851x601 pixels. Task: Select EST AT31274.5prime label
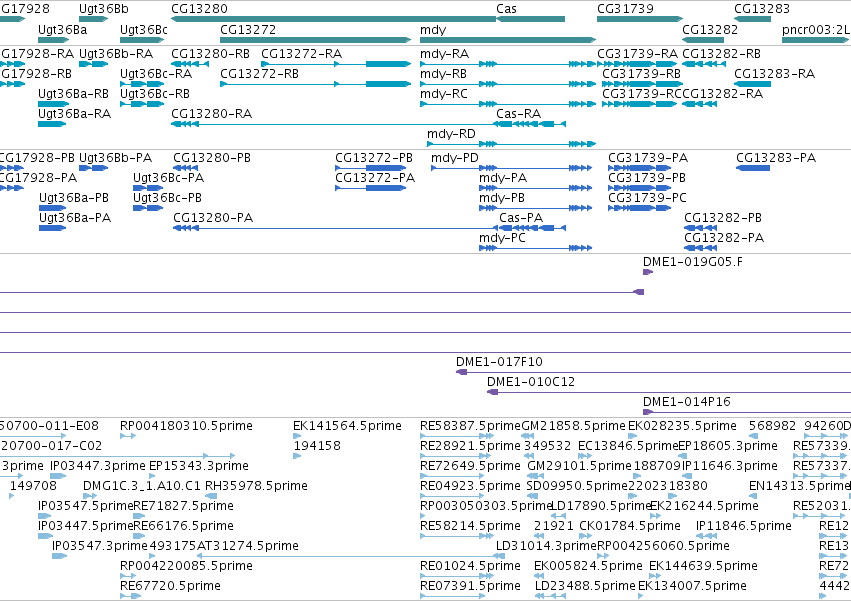[x=247, y=546]
